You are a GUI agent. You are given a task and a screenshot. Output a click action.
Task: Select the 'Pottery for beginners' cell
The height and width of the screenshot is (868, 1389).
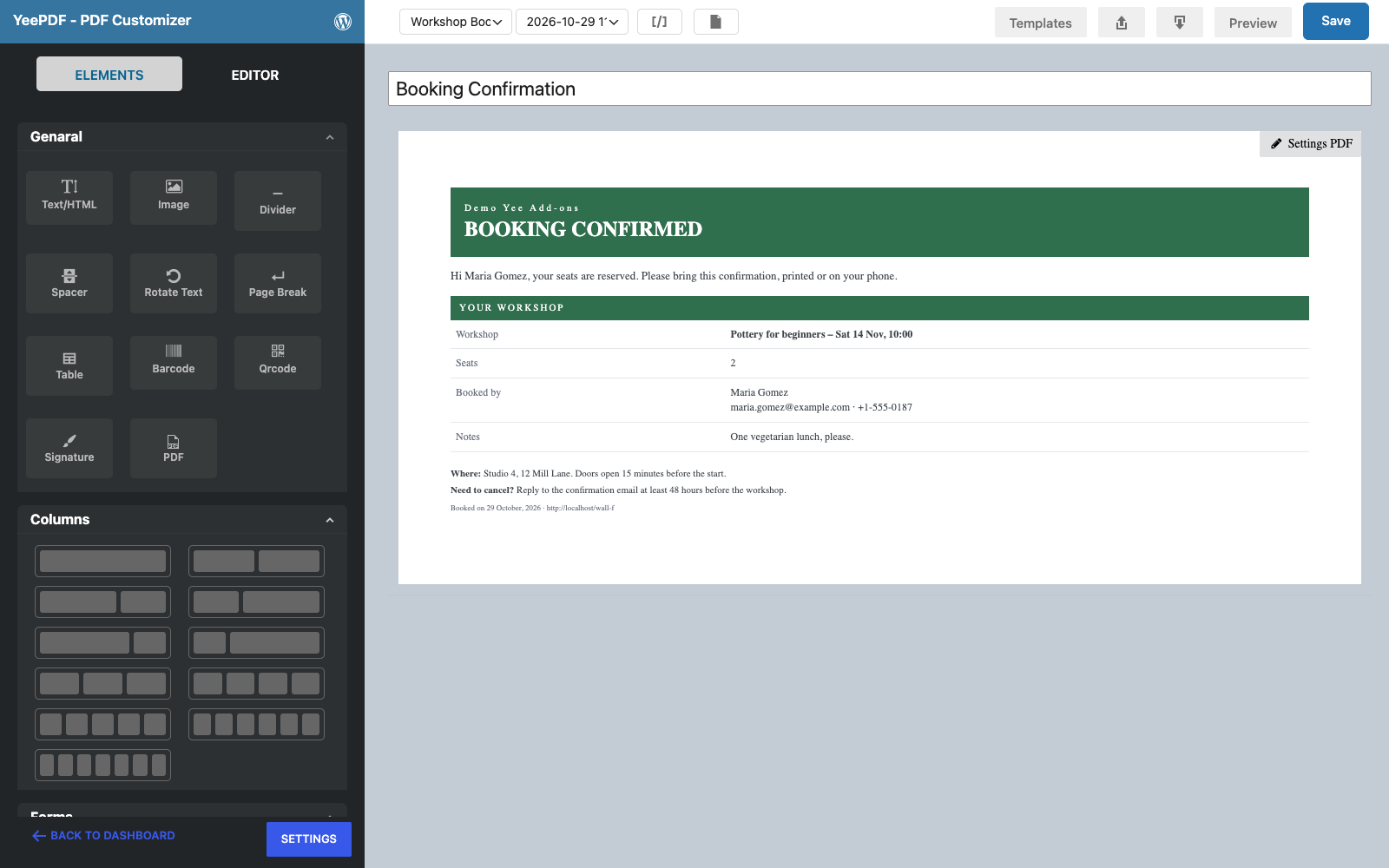[x=821, y=334]
